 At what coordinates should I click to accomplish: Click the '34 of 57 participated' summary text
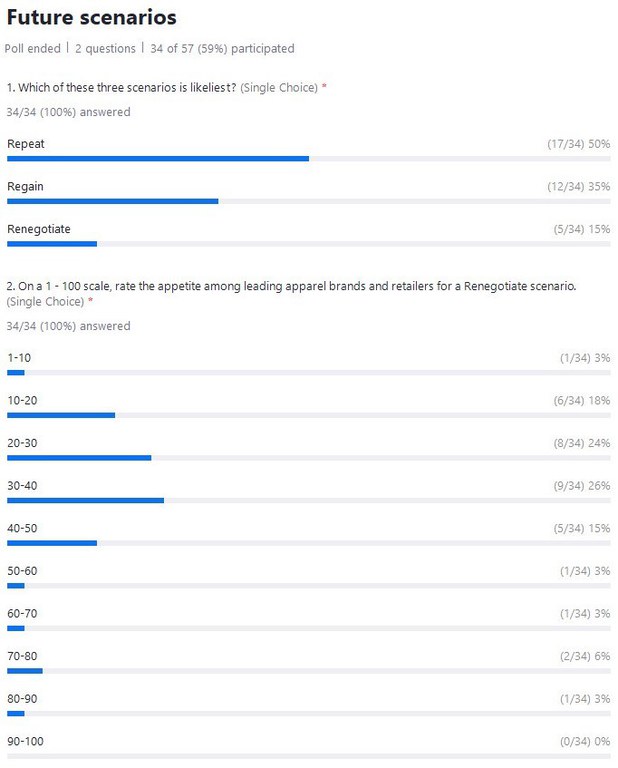point(222,48)
